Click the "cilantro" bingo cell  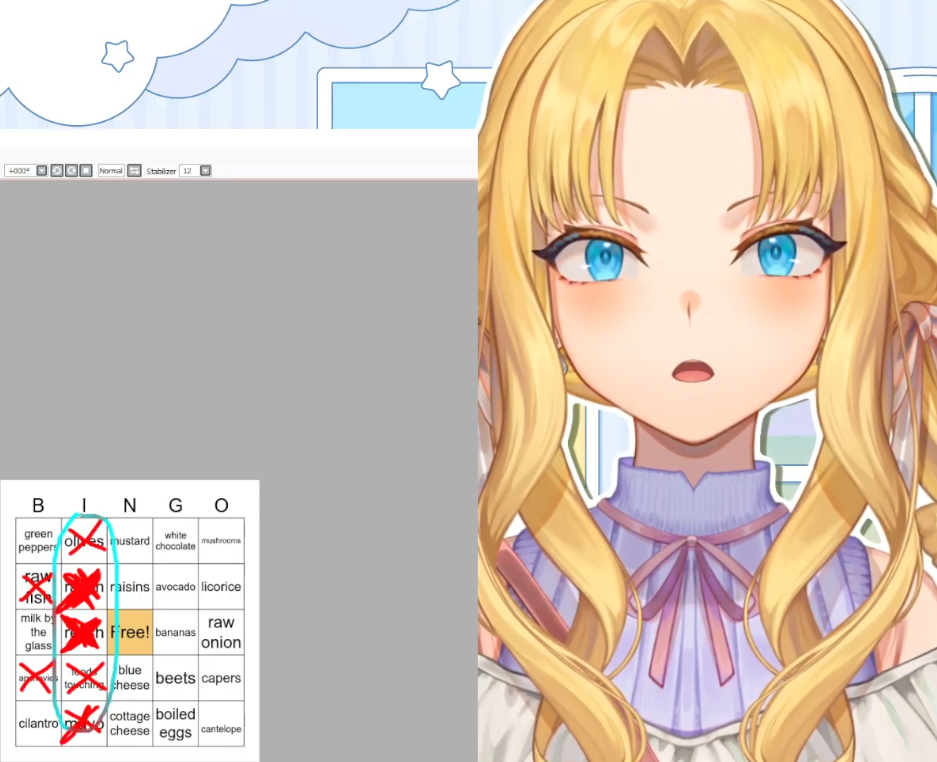click(38, 724)
